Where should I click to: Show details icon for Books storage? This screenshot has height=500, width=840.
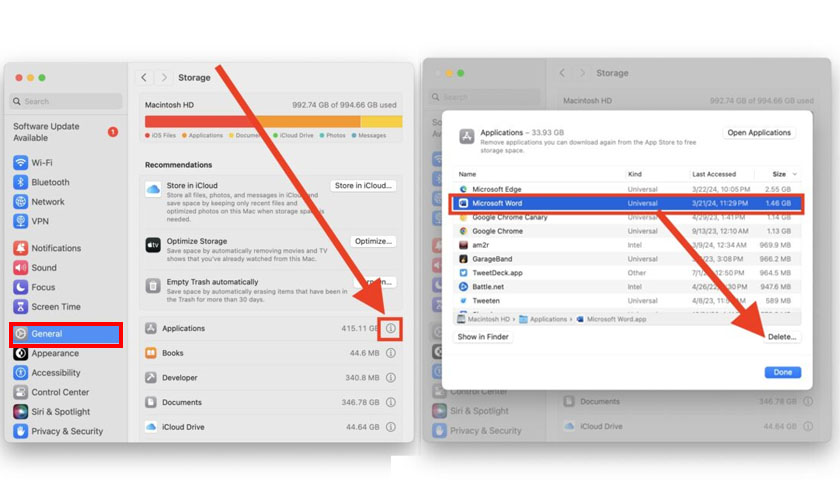[391, 353]
